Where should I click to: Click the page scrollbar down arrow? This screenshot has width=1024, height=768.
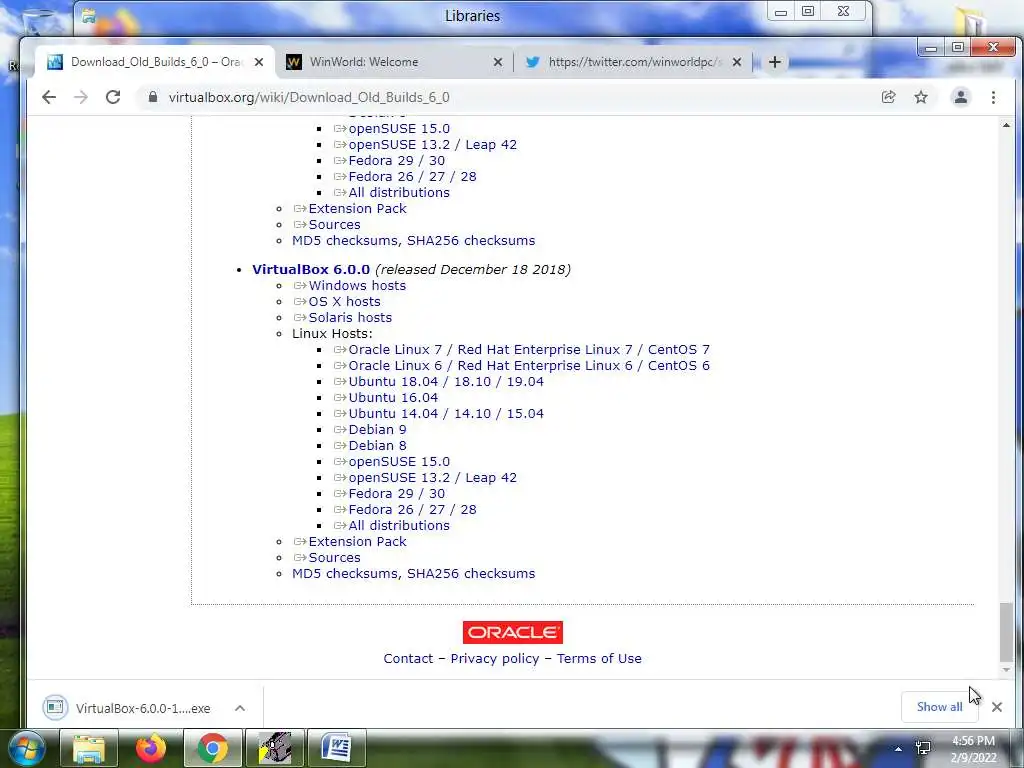point(1006,669)
